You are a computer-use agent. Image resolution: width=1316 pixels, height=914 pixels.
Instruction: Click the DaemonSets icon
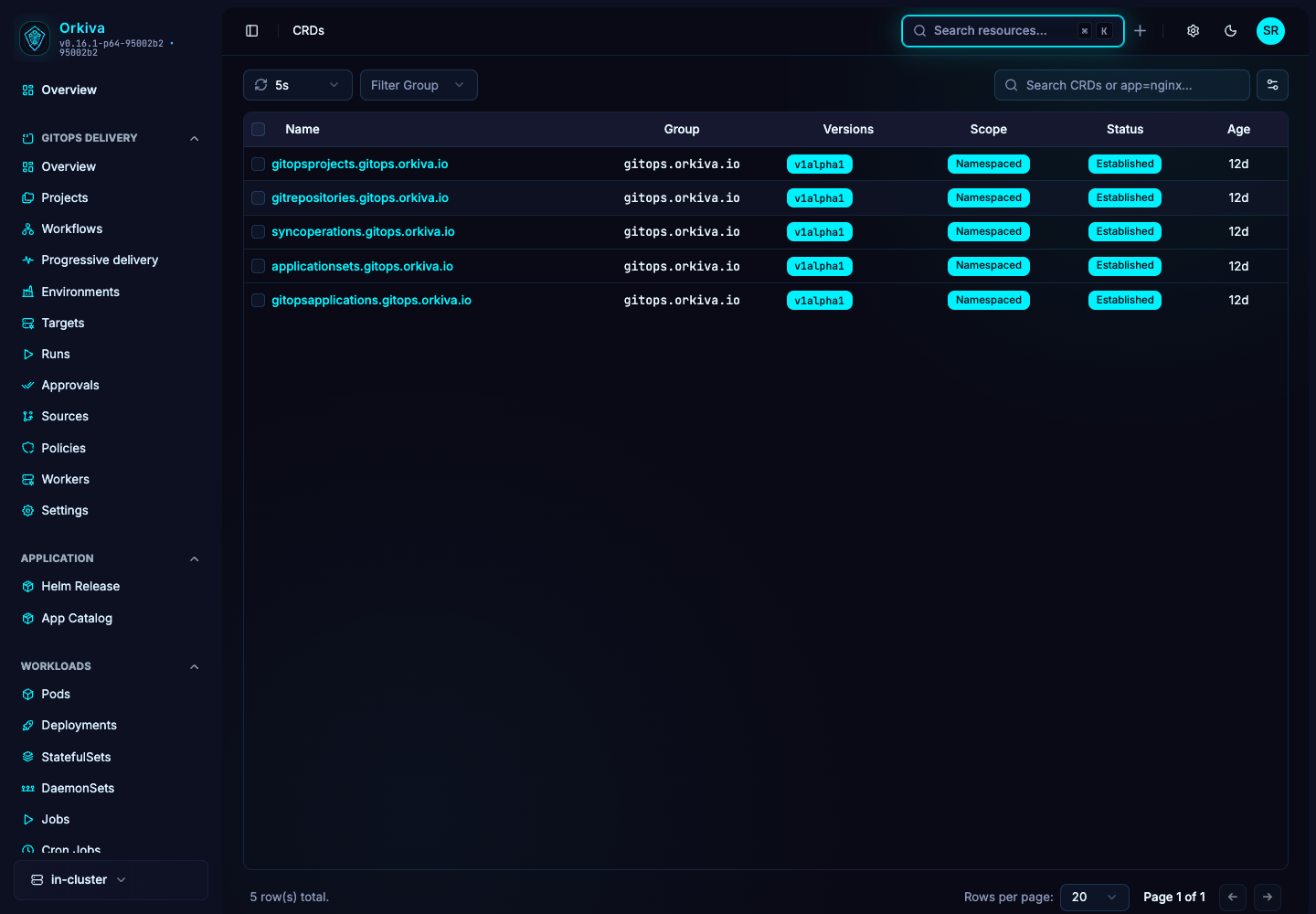click(28, 789)
